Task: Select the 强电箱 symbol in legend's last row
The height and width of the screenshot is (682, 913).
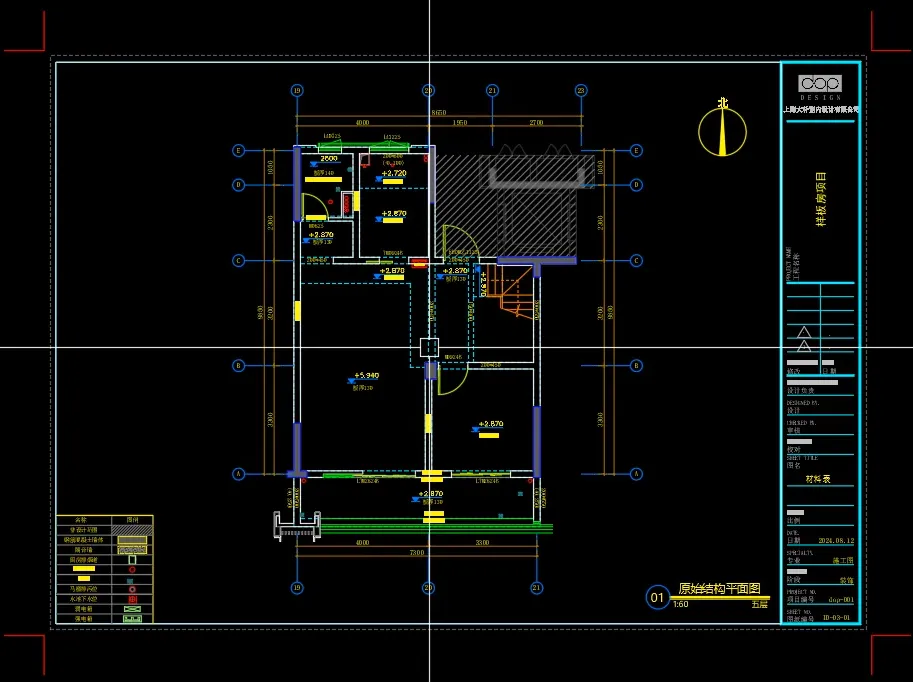Action: (x=132, y=619)
